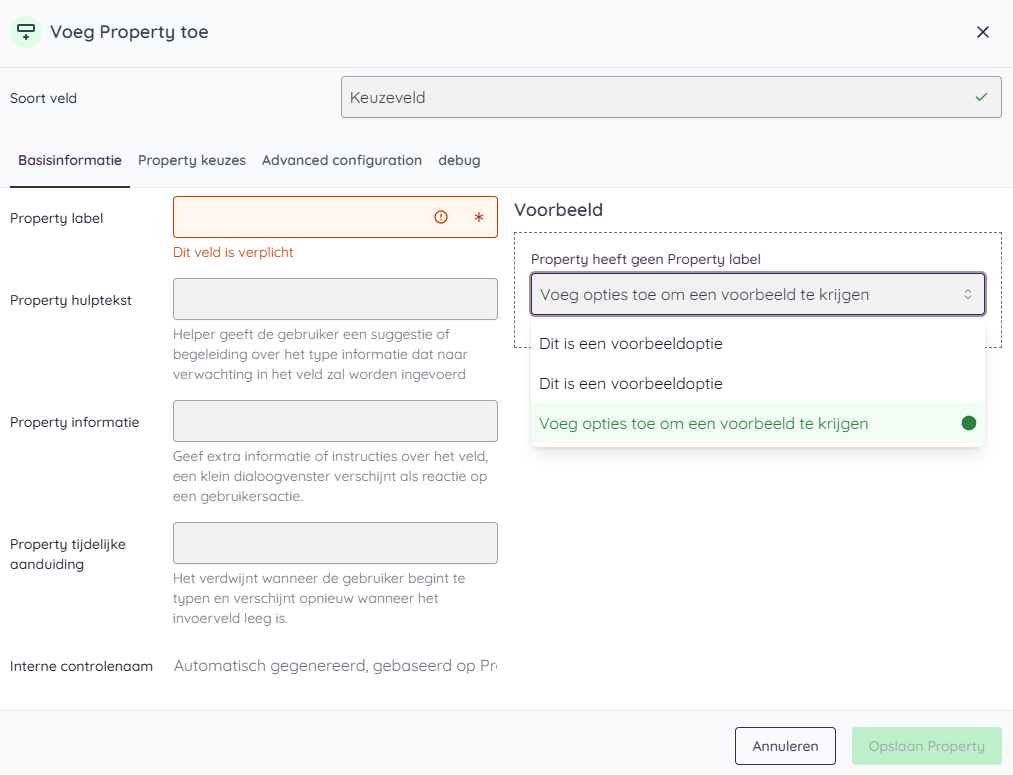
Task: Click the warning icon inside Property label field
Action: point(440,216)
